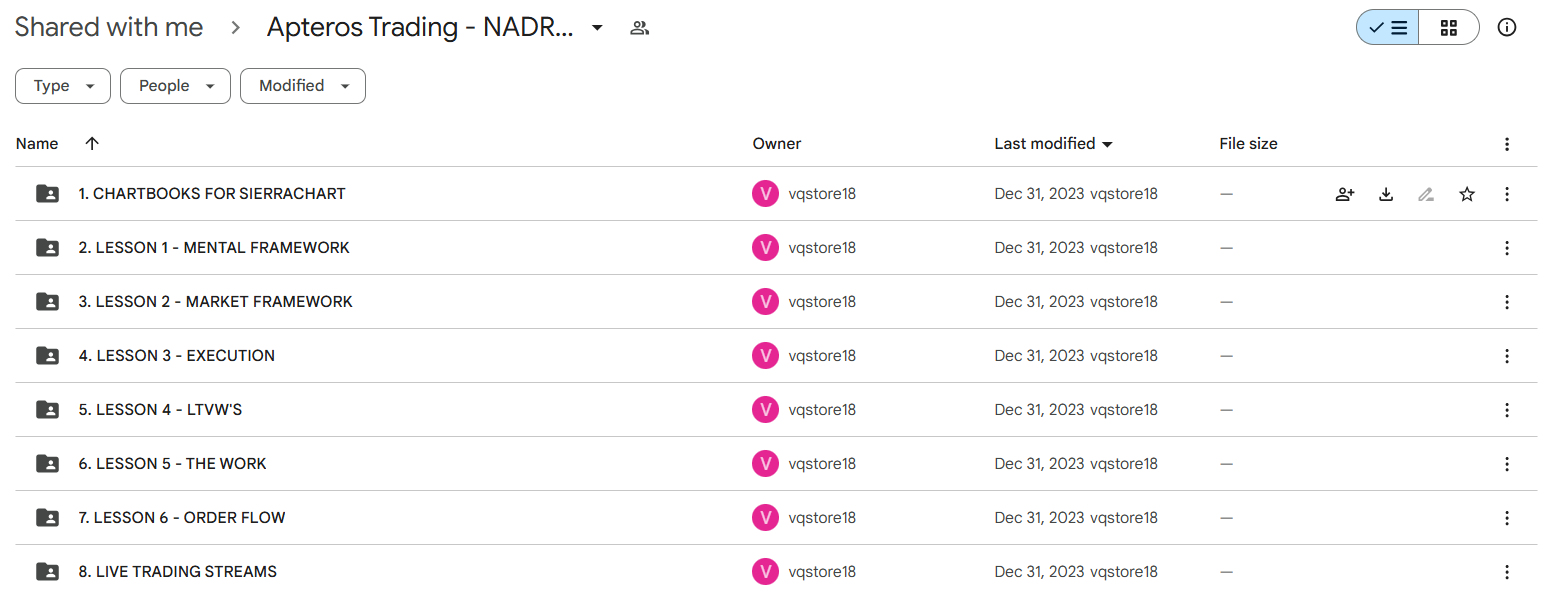Screen dimensions: 1545x597
Task: Open more actions for LESSON 3 - EXECUTION
Action: [1507, 356]
